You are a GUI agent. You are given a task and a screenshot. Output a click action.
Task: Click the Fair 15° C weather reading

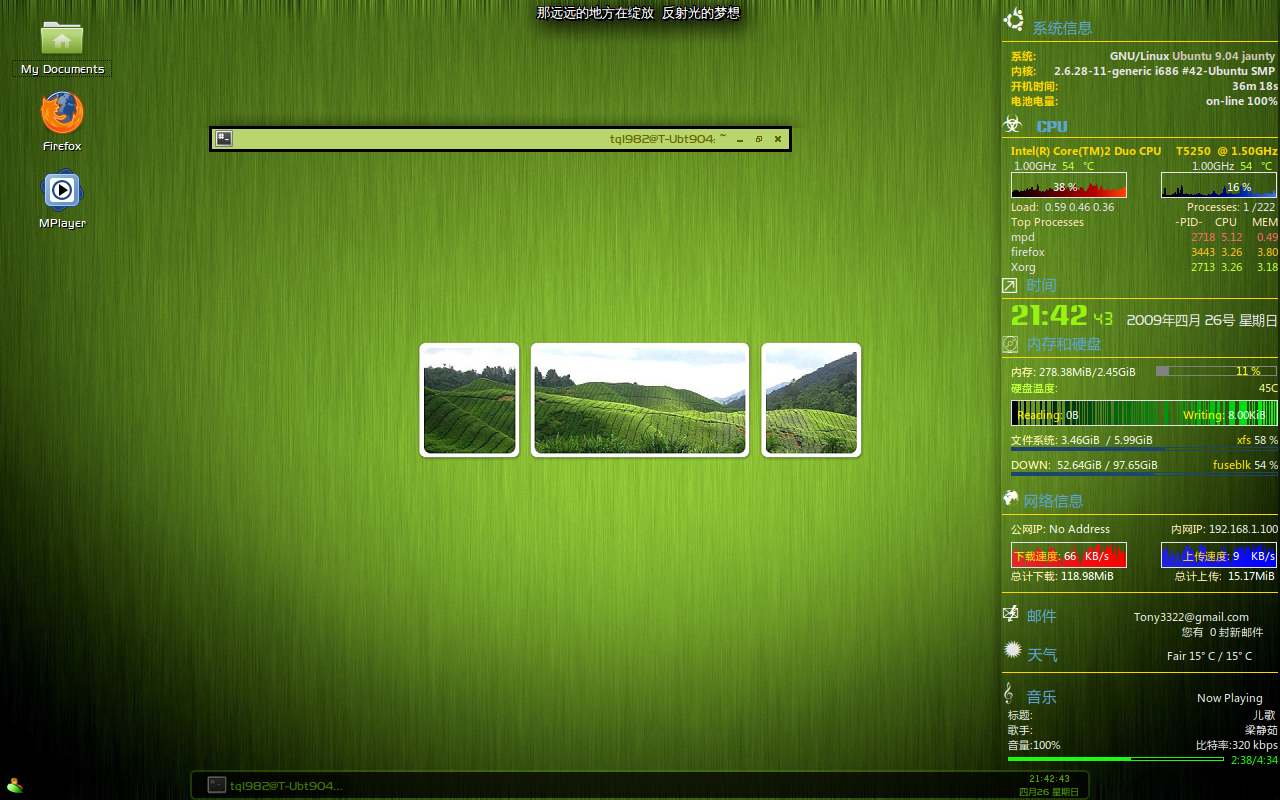(x=1209, y=656)
